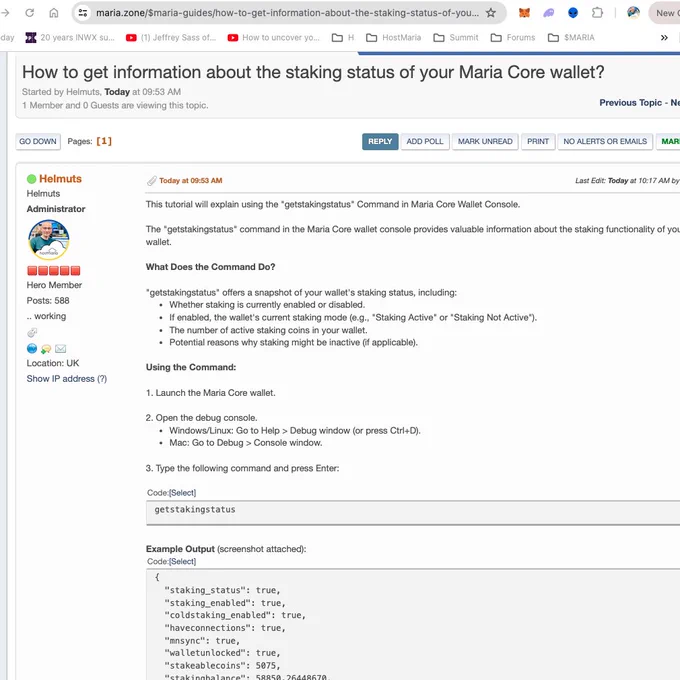The height and width of the screenshot is (680, 680).
Task: Click the browser forward arrow
Action: point(5,13)
